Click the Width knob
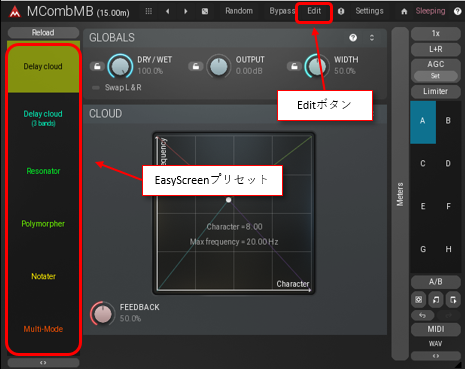 coord(317,66)
